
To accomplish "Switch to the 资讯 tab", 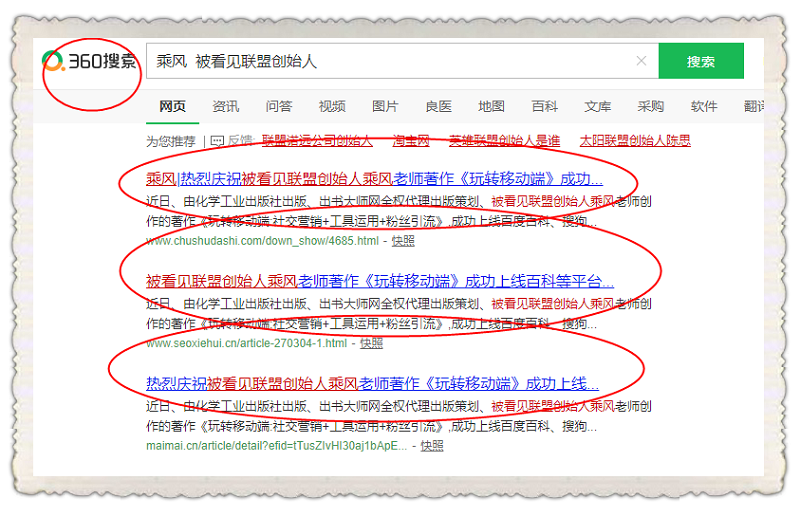I will point(225,106).
